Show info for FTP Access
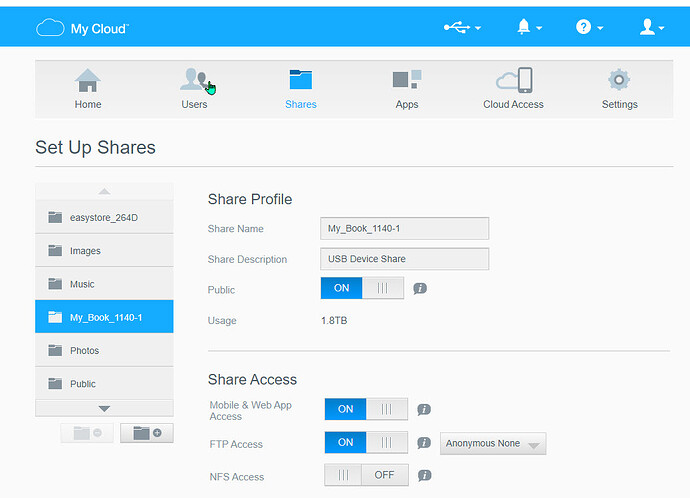Screen dimensions: 690x498 (424, 443)
